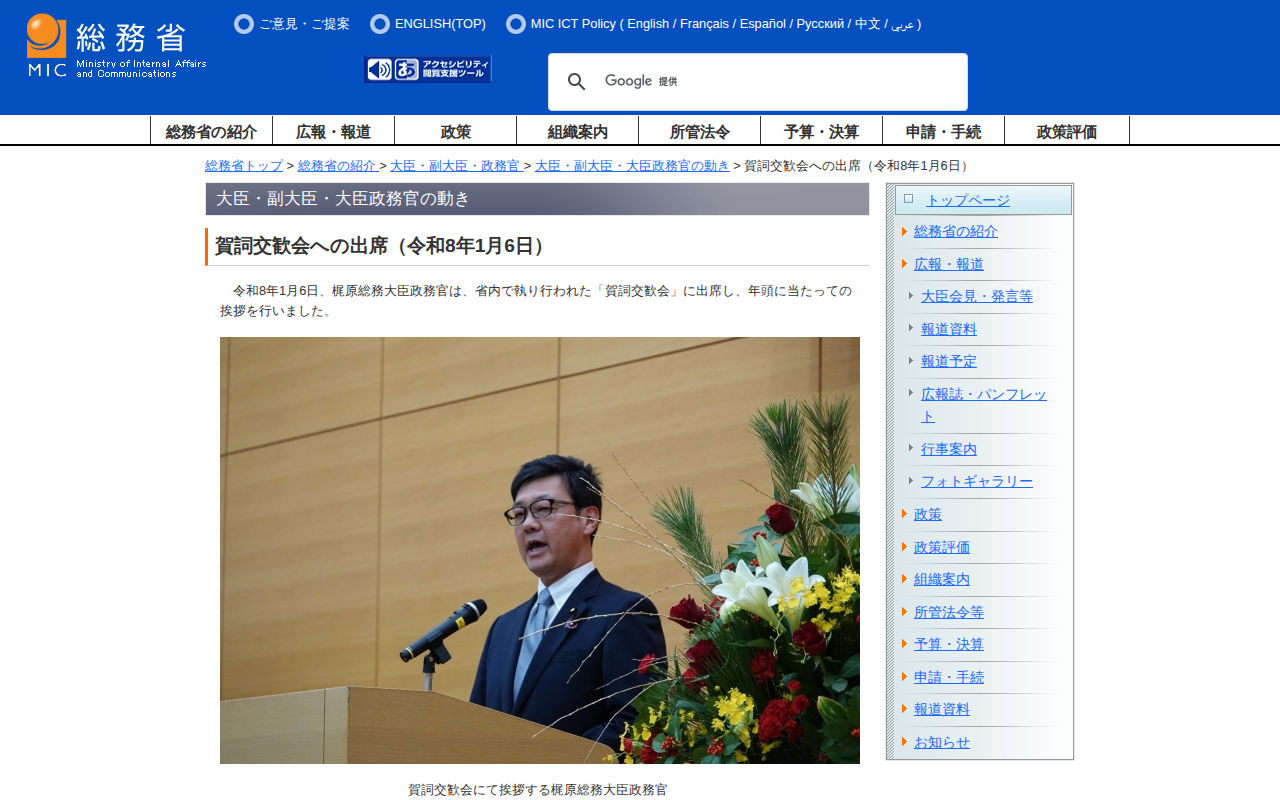Image resolution: width=1280 pixels, height=800 pixels.
Task: Click the 大臣・副大臣・大臣政務官の動き breadcrumb link
Action: click(632, 166)
